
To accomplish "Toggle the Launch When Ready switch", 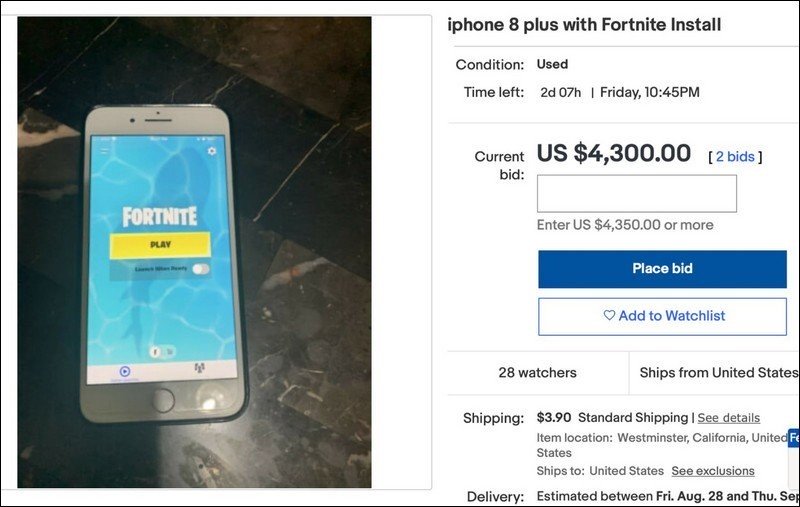I will coord(201,269).
